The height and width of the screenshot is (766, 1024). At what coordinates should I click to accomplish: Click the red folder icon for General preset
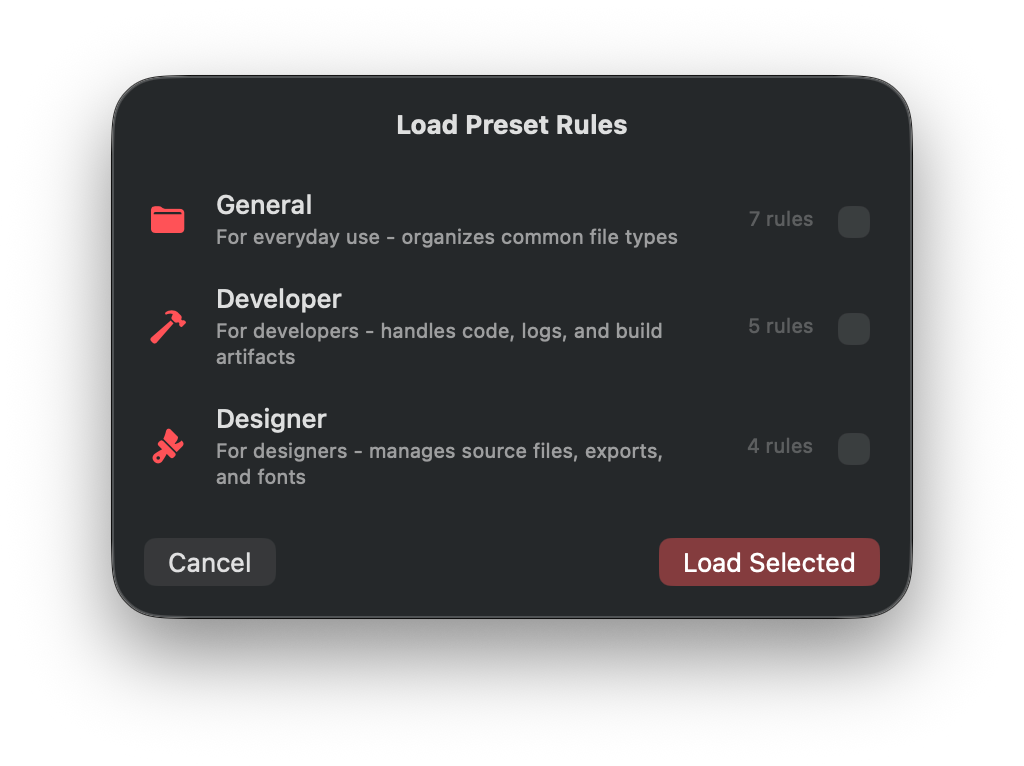[168, 220]
